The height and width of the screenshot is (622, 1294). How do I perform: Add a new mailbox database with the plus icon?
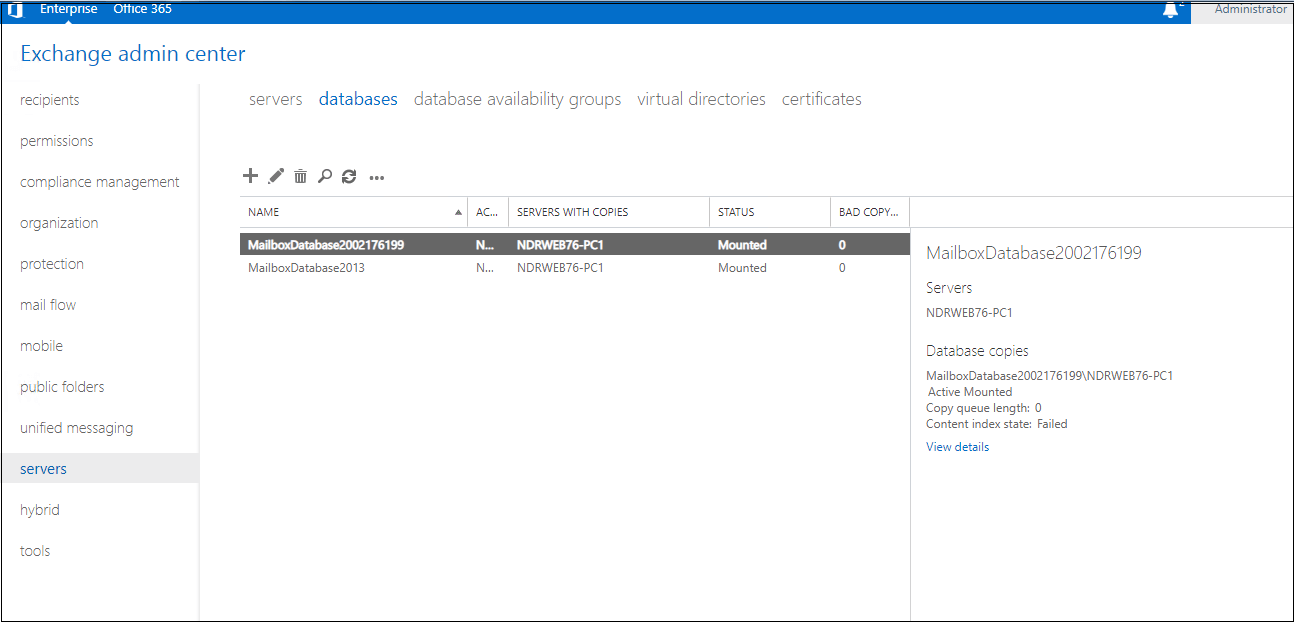pyautogui.click(x=250, y=176)
